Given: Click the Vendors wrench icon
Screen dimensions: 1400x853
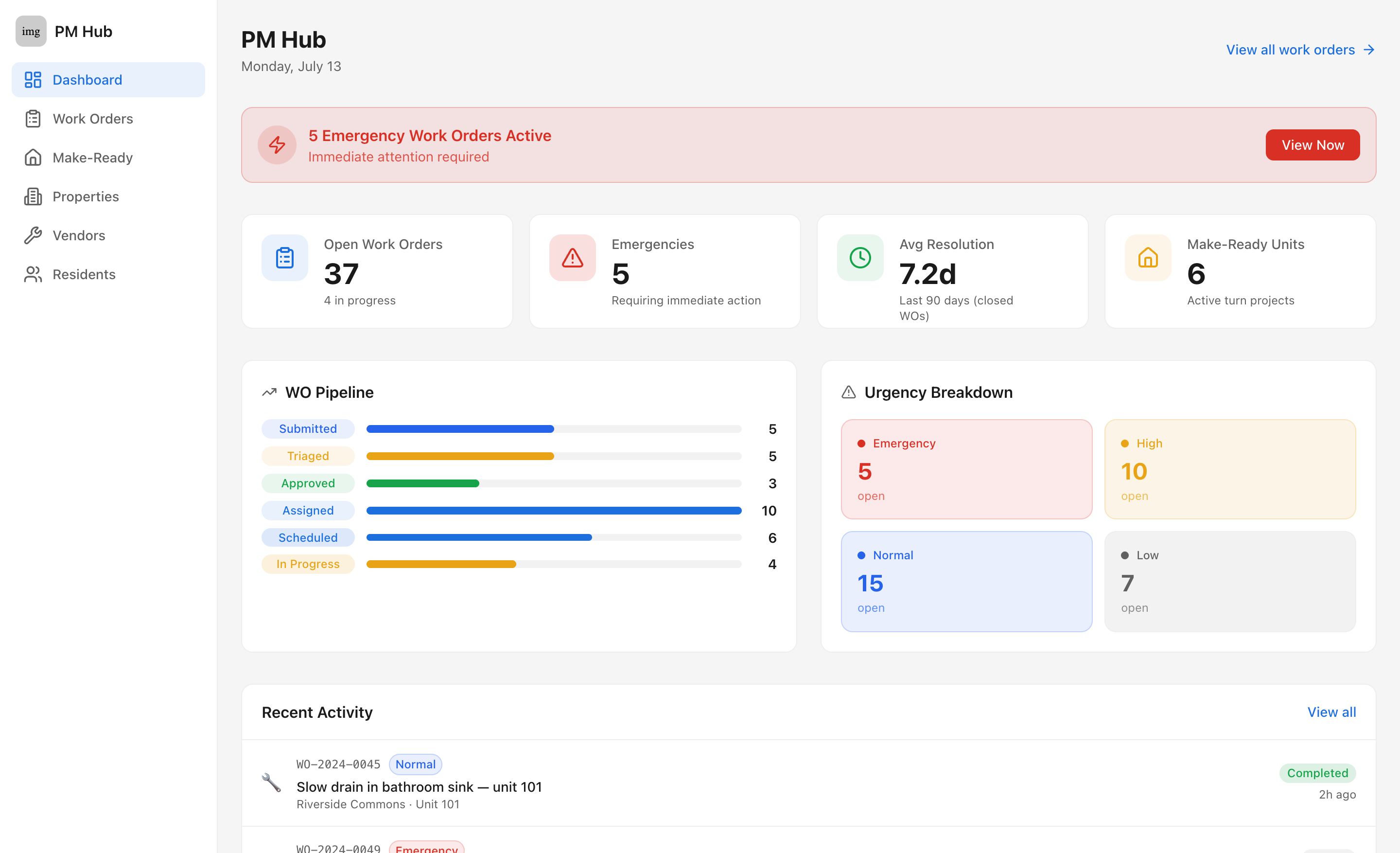Looking at the screenshot, I should coord(33,235).
